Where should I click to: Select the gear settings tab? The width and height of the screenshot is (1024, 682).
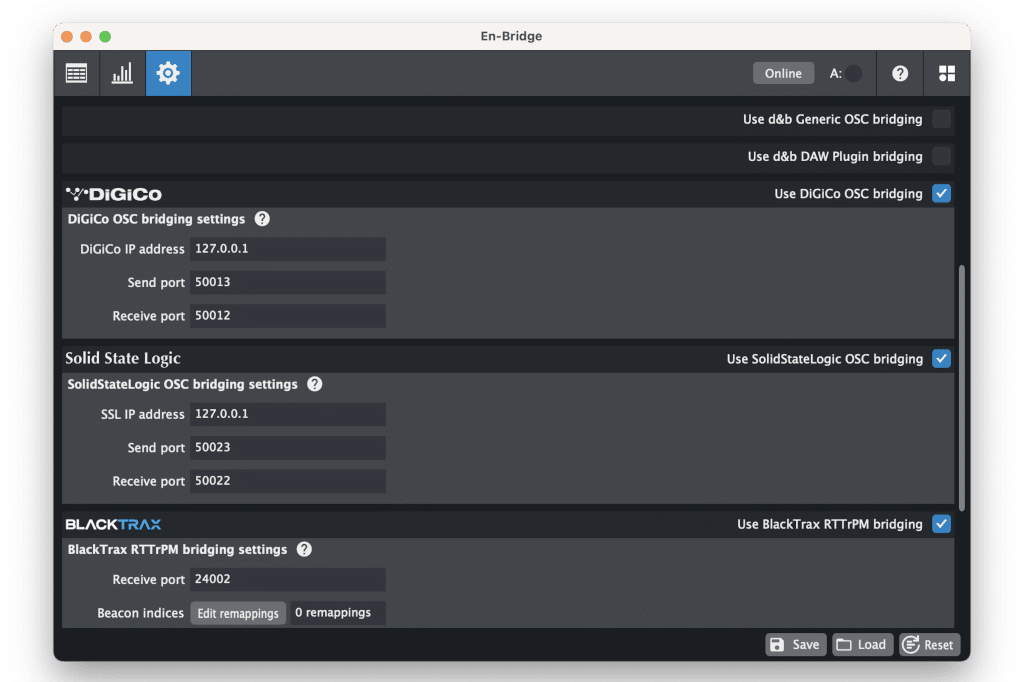pyautogui.click(x=168, y=73)
